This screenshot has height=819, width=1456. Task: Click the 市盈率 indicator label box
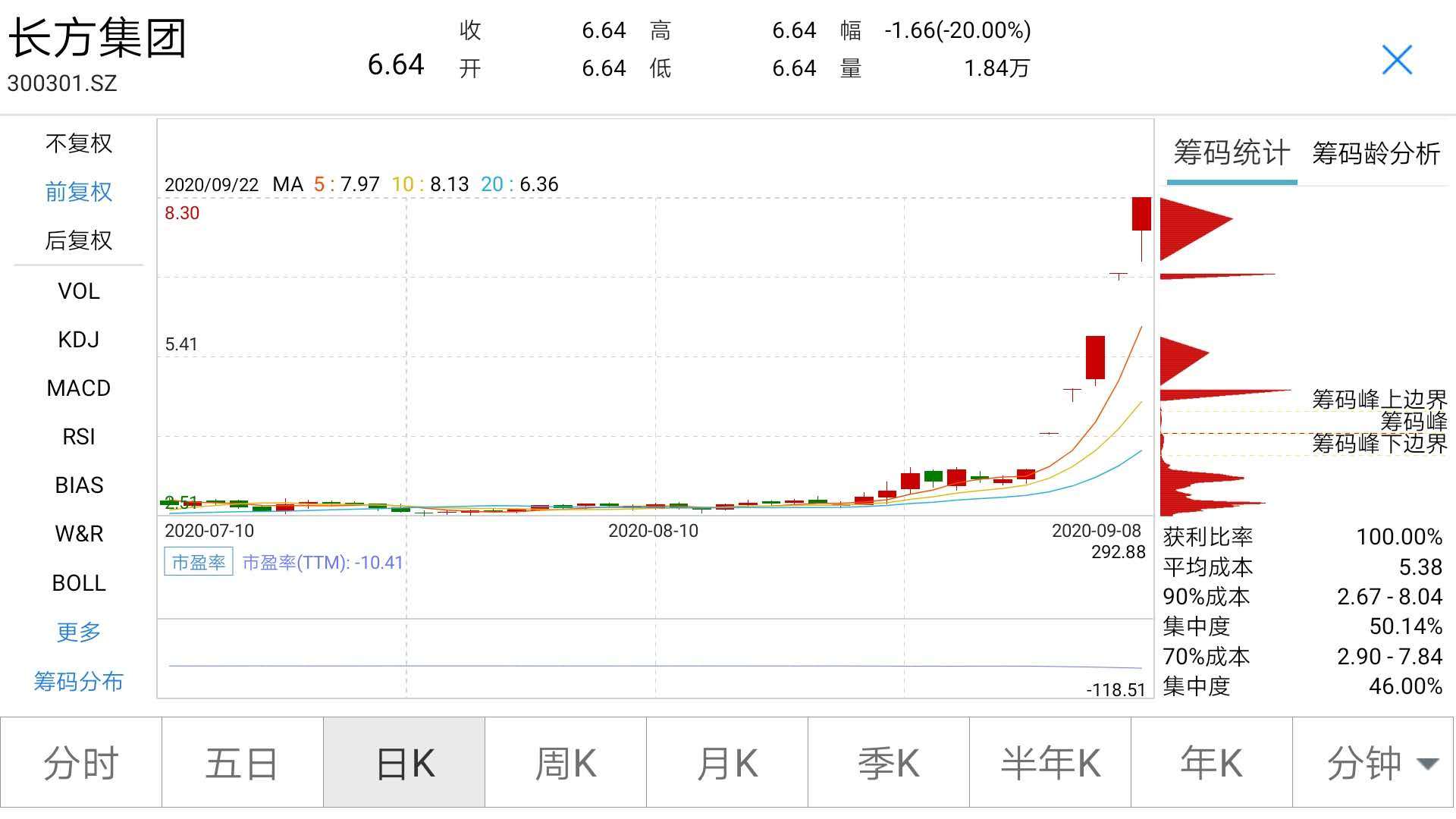coord(198,563)
